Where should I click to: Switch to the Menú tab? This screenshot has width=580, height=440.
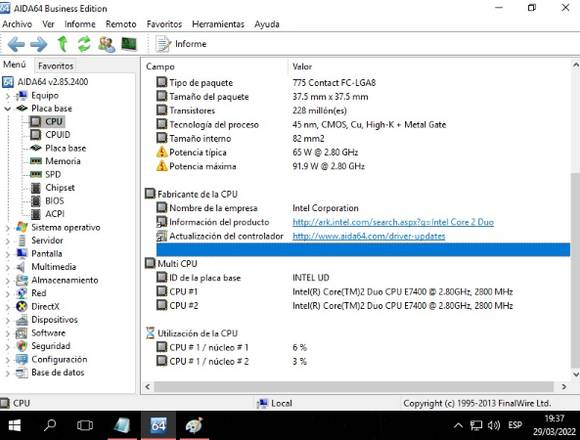[x=15, y=65]
